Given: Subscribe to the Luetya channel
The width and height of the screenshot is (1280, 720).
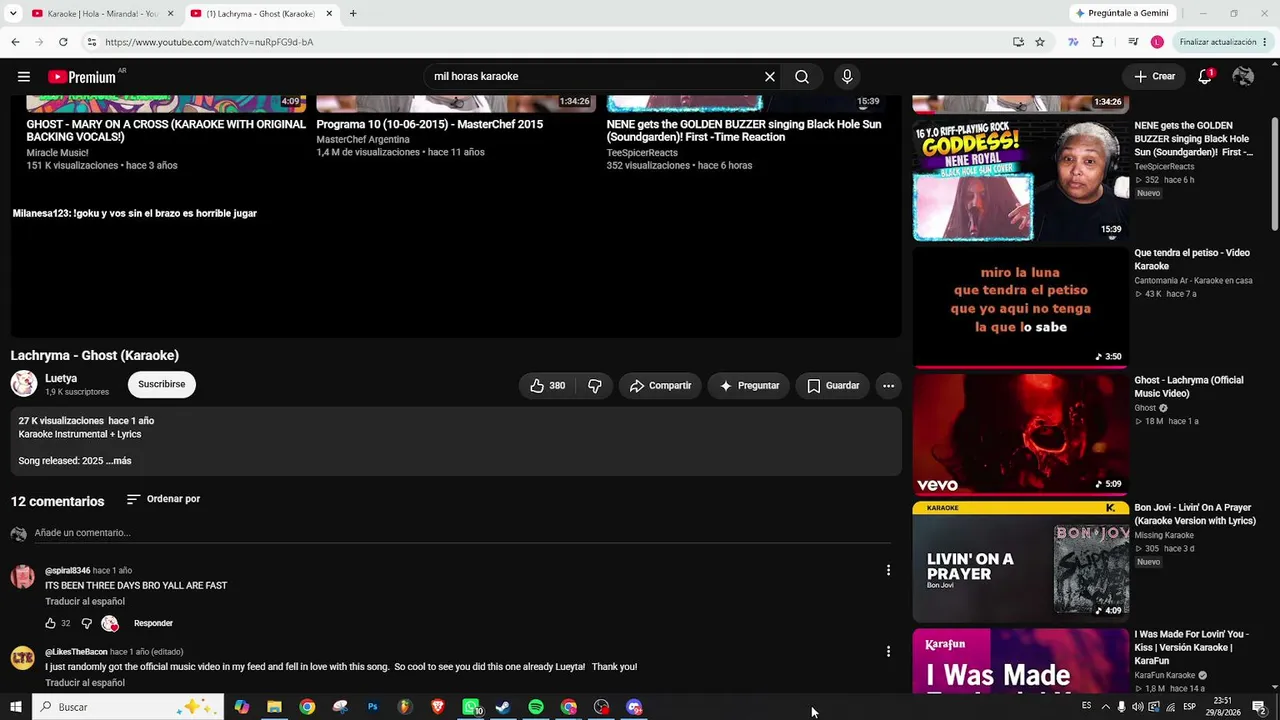Looking at the screenshot, I should [x=162, y=384].
